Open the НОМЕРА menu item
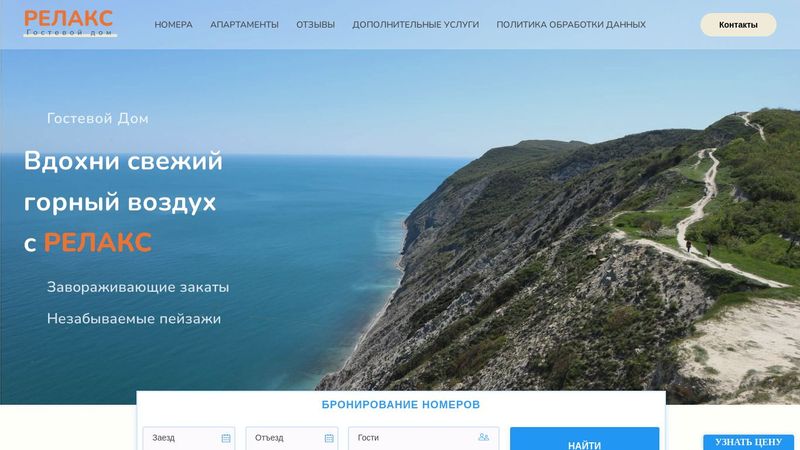Viewport: 800px width, 450px height. (173, 24)
